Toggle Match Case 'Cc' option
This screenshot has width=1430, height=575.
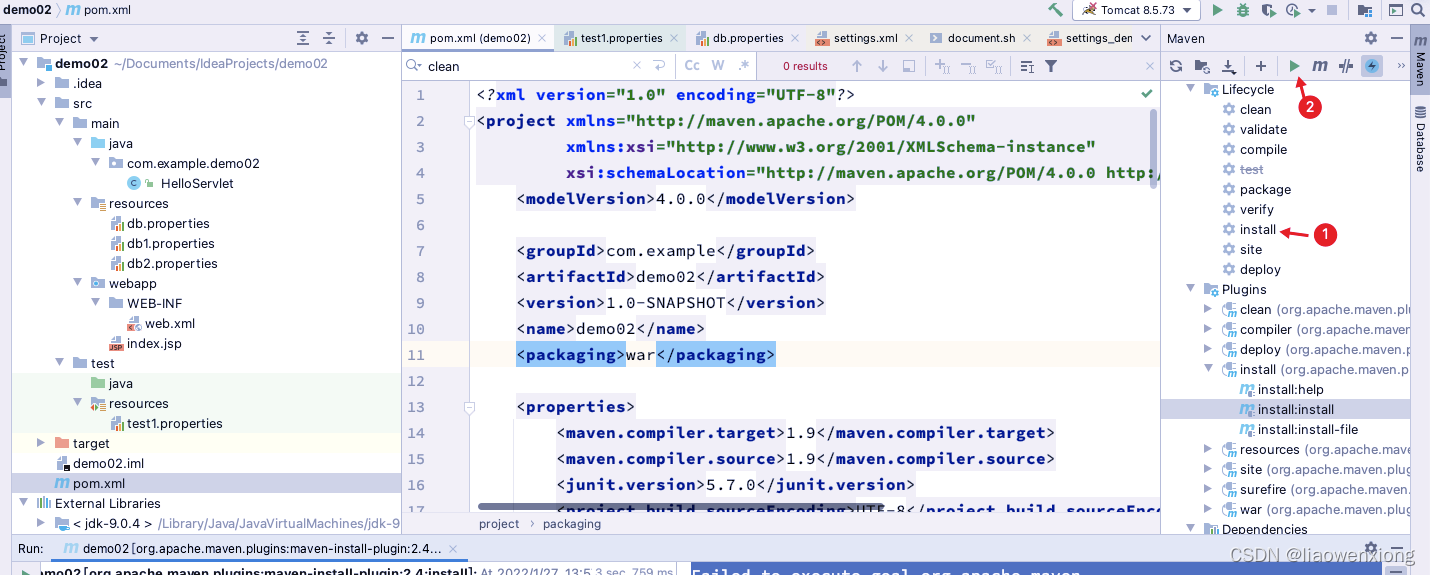(x=692, y=66)
